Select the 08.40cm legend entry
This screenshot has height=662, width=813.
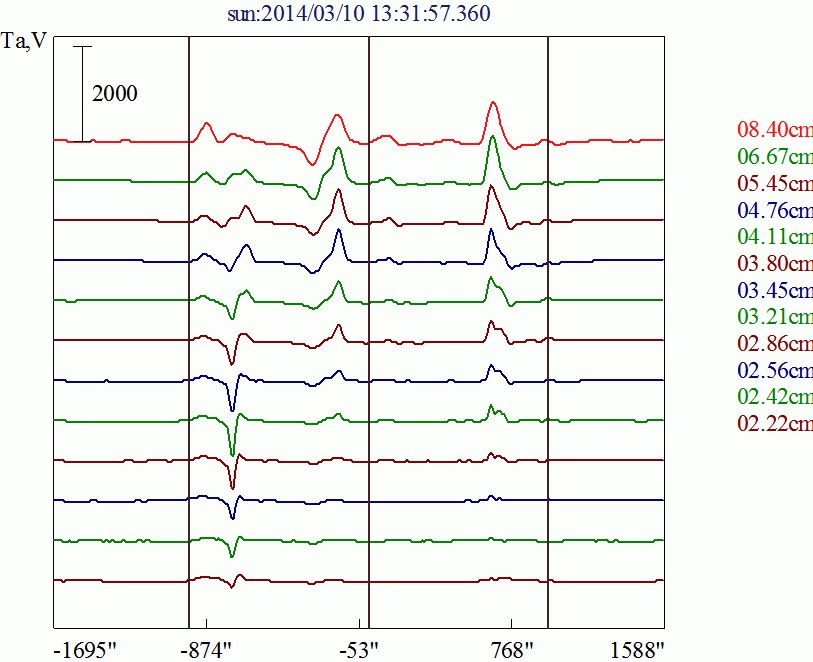pyautogui.click(x=775, y=129)
